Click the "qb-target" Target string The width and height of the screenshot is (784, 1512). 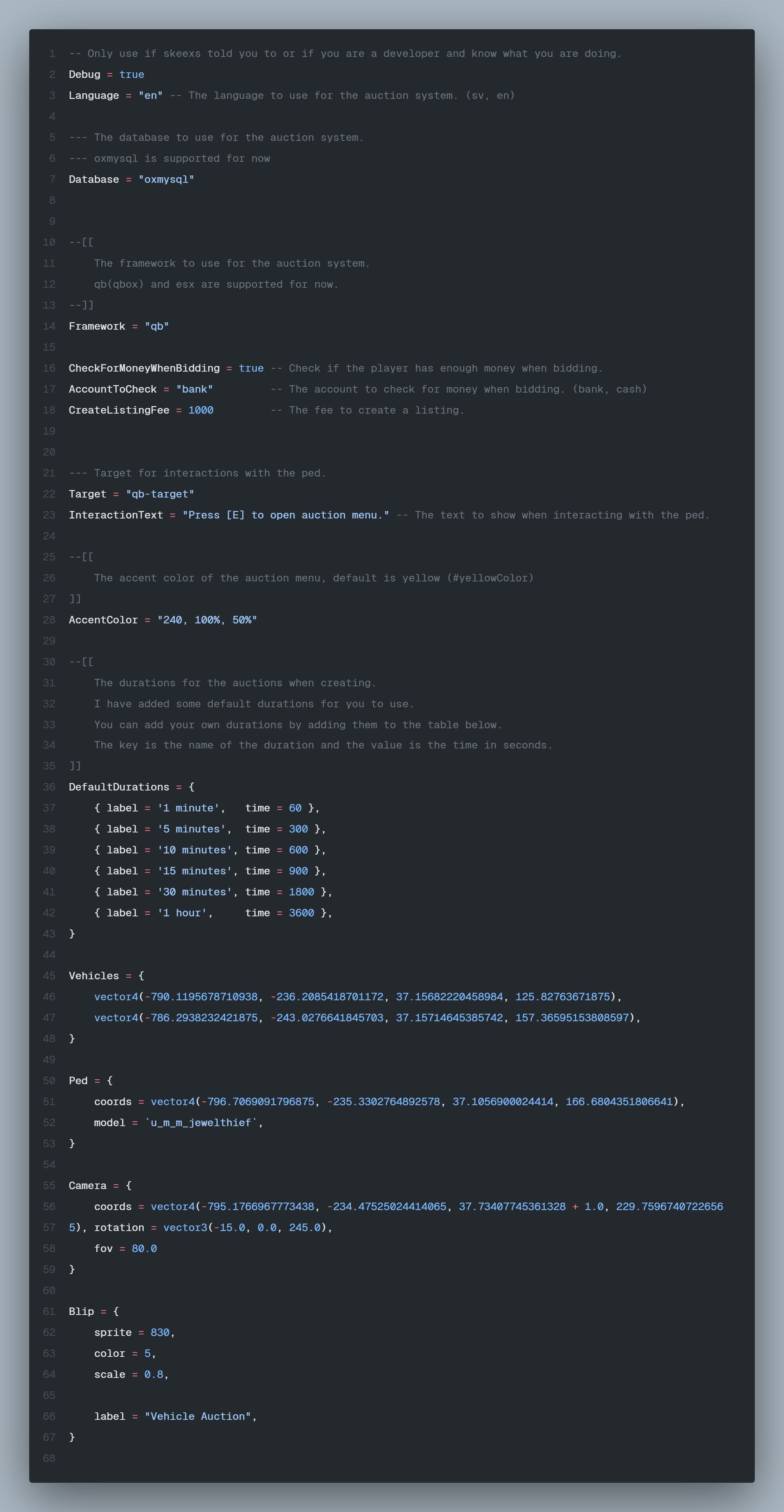(160, 494)
